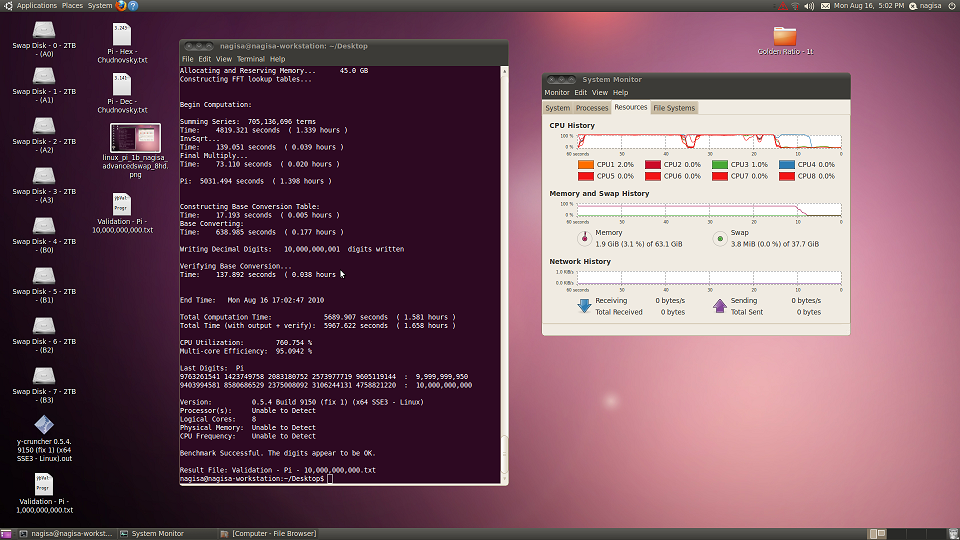Switch to the Processes tab
Screen dimensions: 960x540
pos(592,108)
